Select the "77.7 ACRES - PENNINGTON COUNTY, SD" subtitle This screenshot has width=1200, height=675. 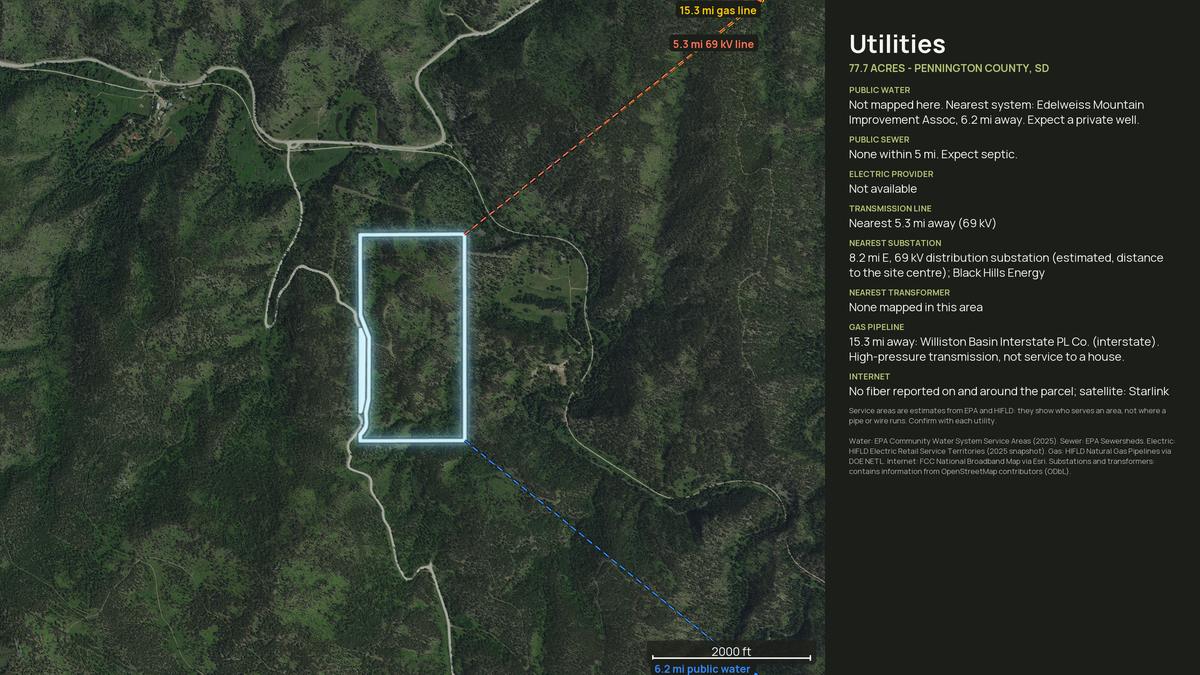click(949, 68)
